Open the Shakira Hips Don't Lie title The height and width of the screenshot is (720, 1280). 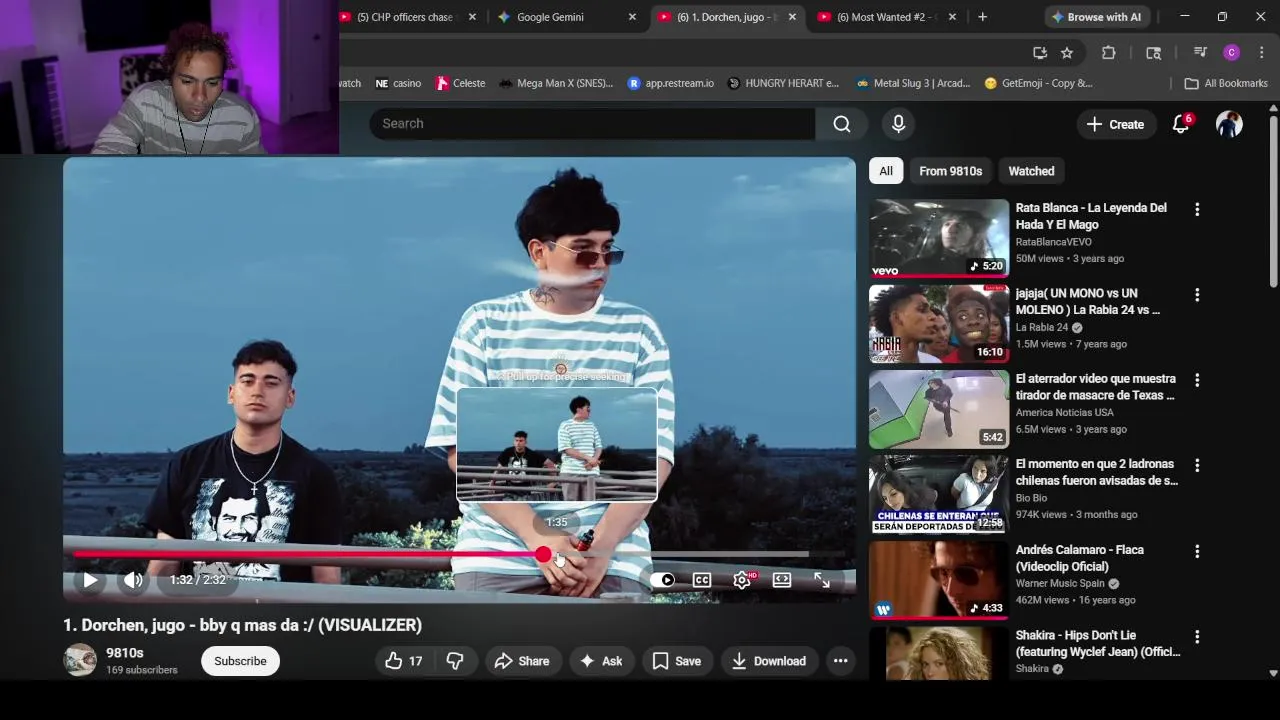coord(1098,643)
